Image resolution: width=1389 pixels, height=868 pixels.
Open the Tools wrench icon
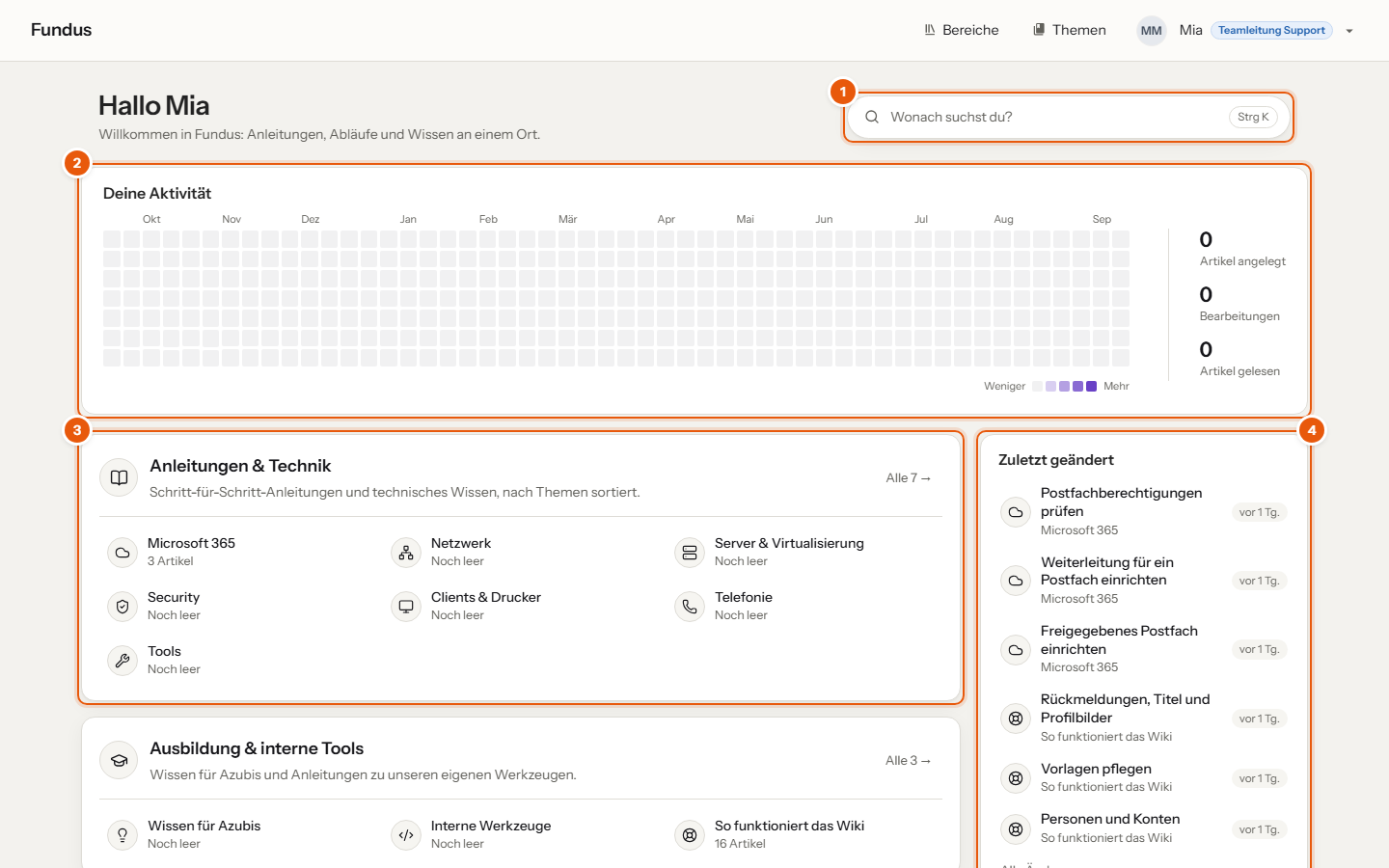[123, 661]
